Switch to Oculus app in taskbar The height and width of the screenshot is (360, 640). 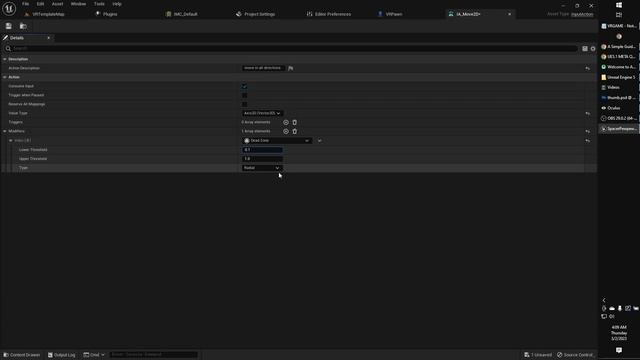tap(619, 108)
